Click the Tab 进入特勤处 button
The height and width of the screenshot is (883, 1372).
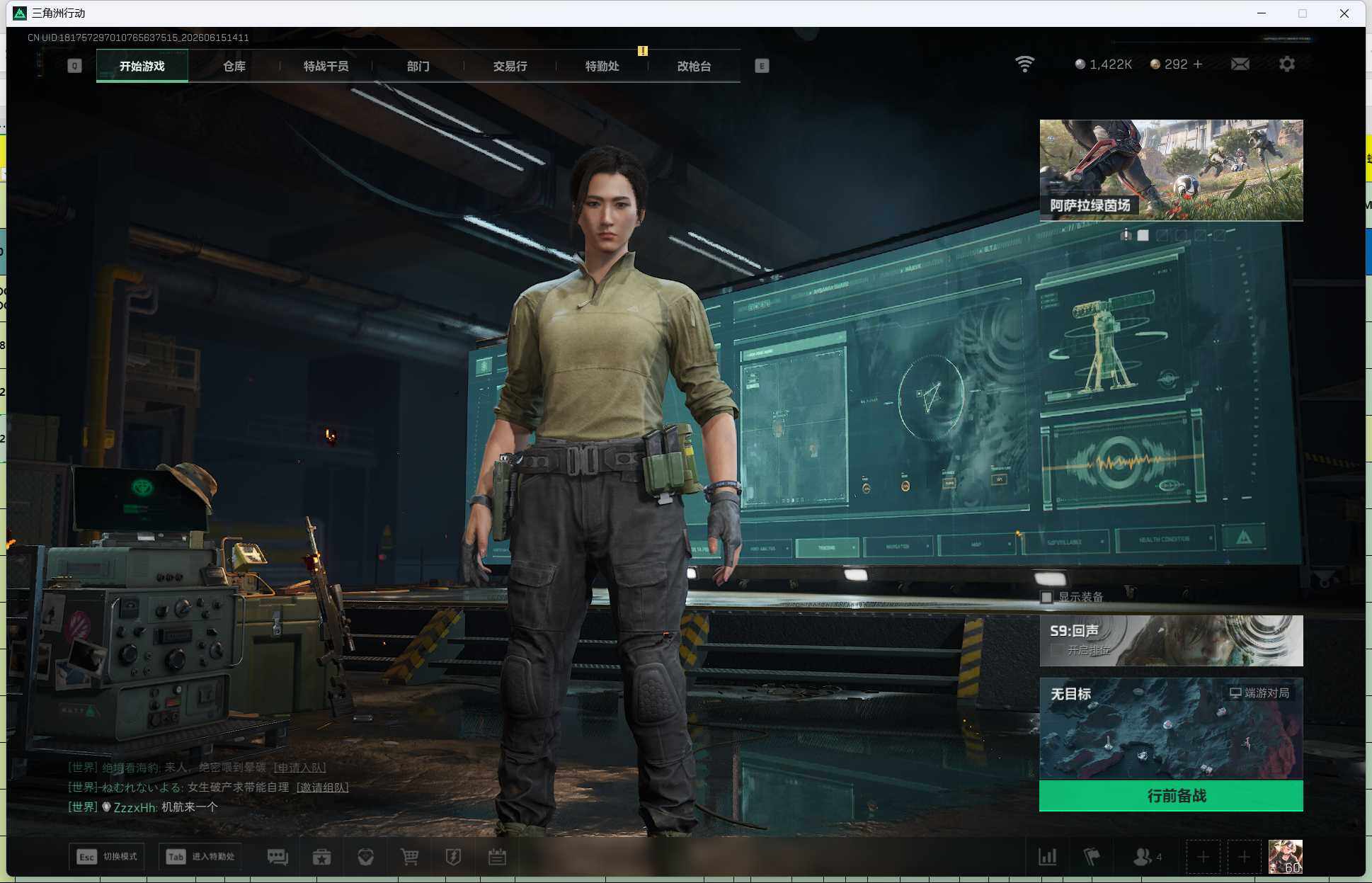point(200,857)
